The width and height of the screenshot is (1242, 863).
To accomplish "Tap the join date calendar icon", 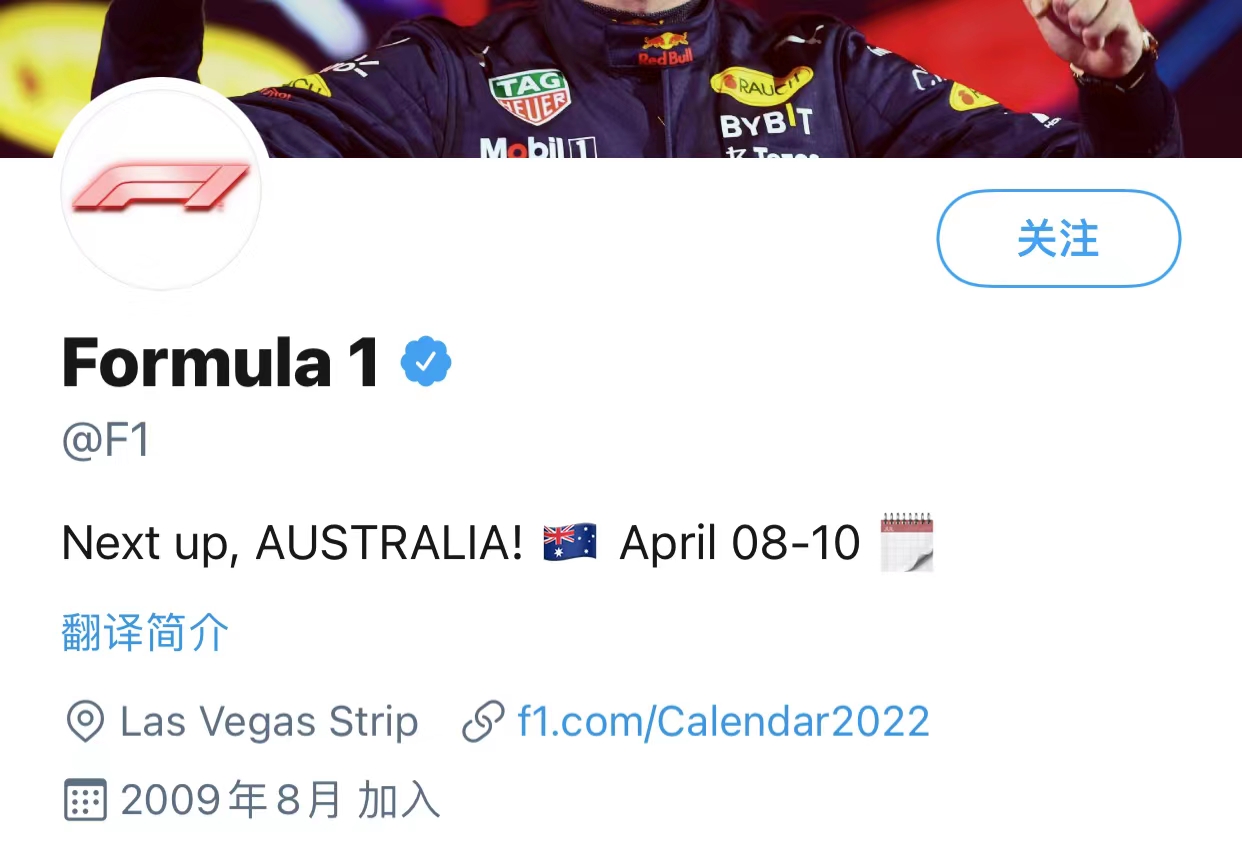I will click(85, 800).
